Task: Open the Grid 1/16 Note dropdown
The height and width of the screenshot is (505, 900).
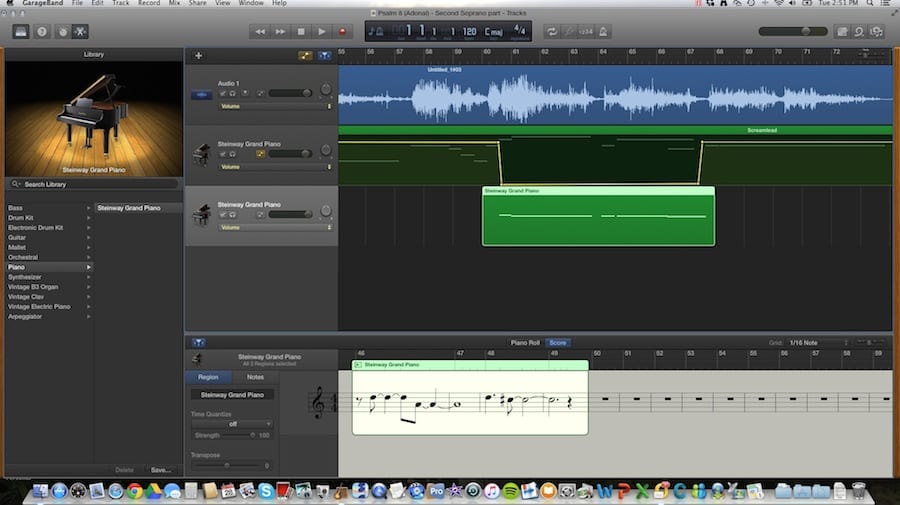Action: 817,343
